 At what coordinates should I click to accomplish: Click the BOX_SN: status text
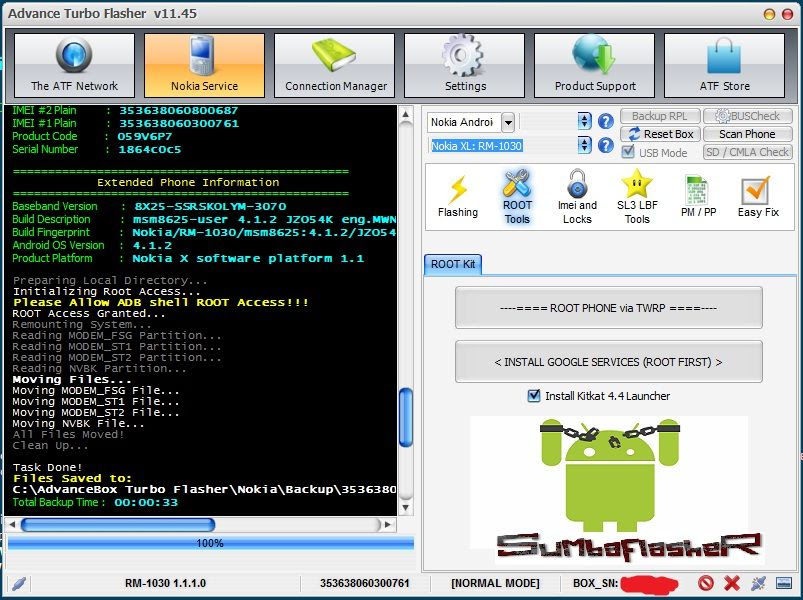pyautogui.click(x=596, y=583)
